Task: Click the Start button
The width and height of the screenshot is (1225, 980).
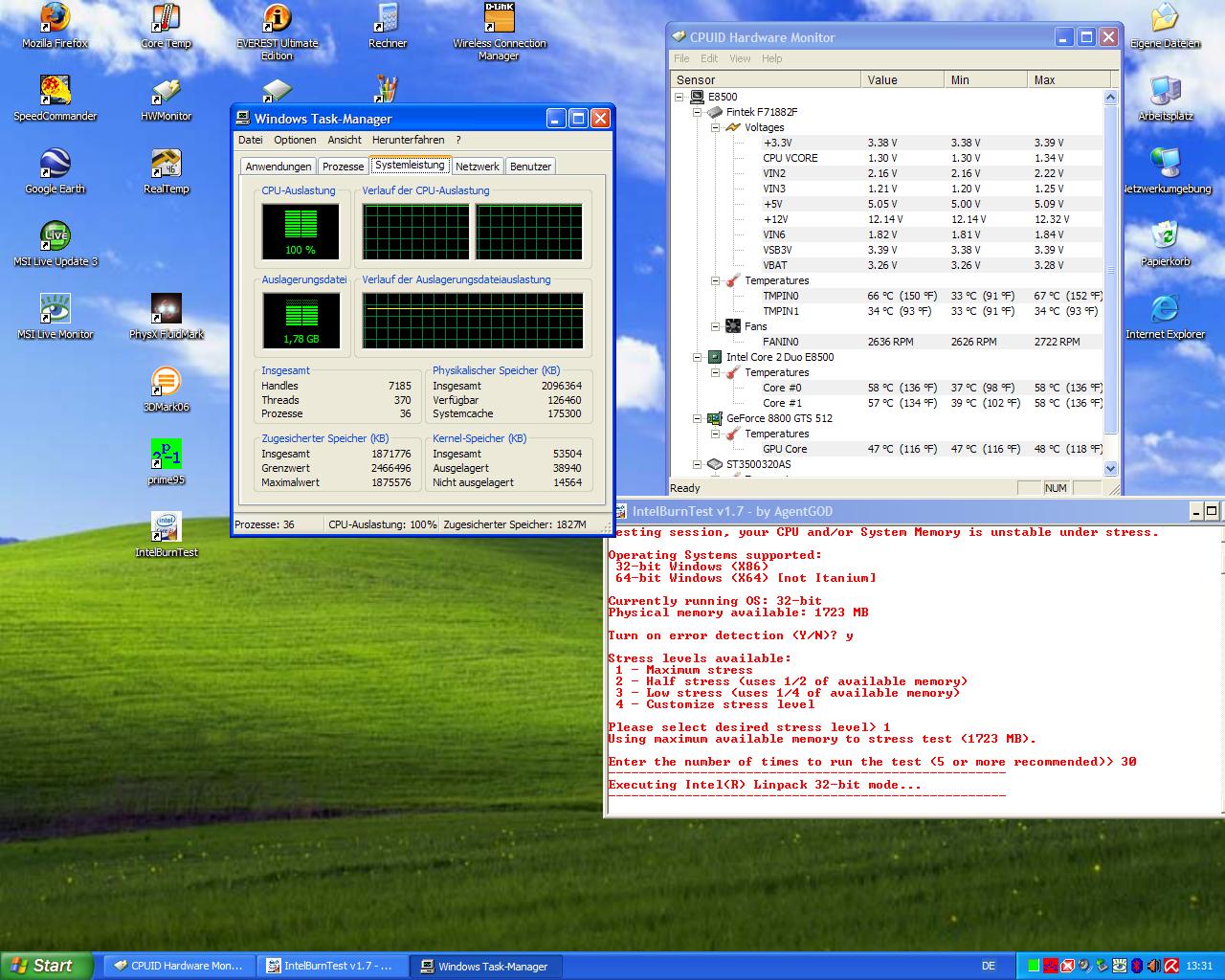Action: pos(46,966)
